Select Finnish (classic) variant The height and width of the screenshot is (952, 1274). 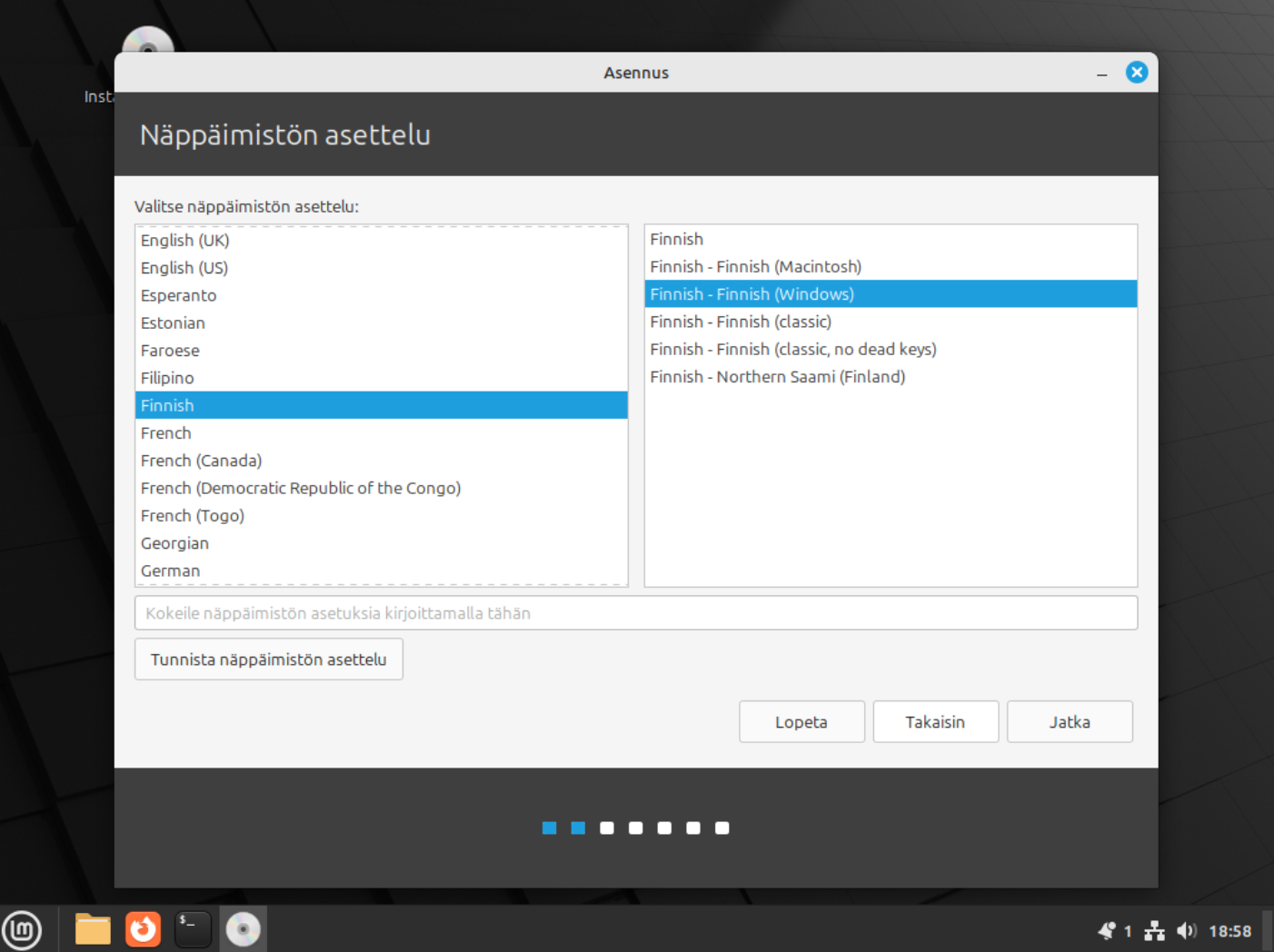(x=891, y=322)
